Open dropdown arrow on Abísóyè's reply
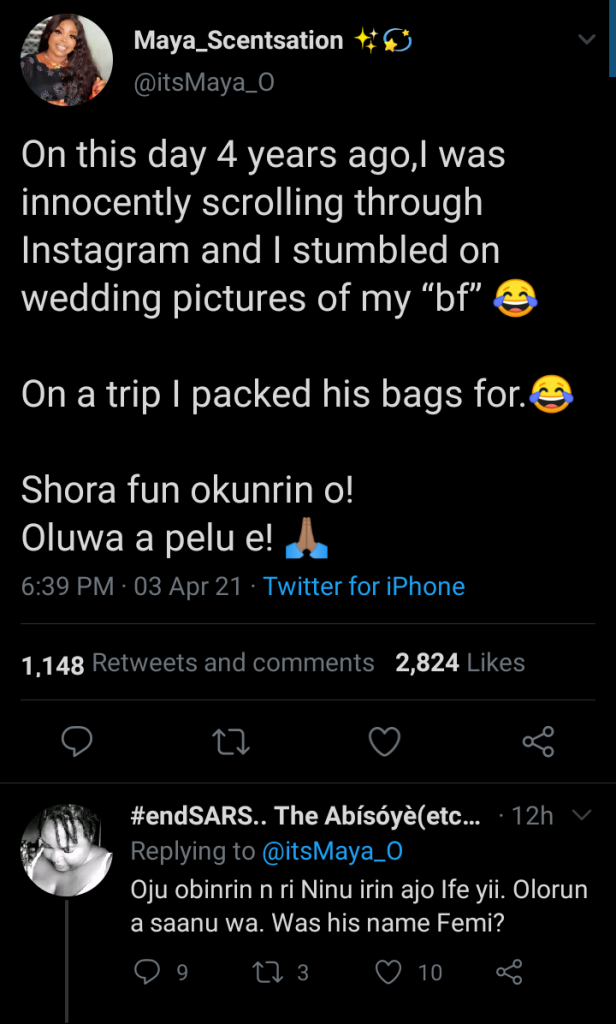 [582, 816]
